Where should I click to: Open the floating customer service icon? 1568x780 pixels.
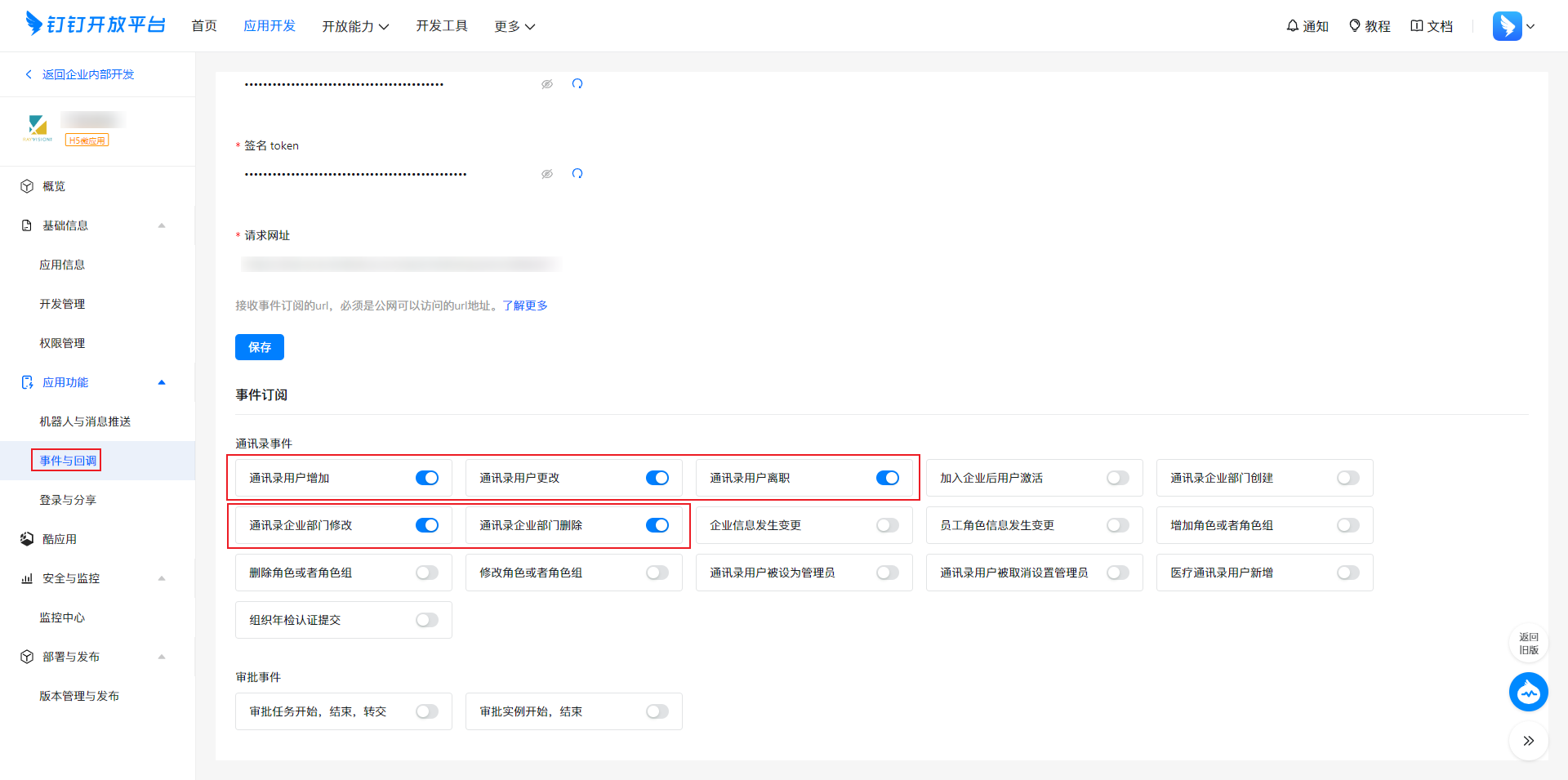(1528, 692)
